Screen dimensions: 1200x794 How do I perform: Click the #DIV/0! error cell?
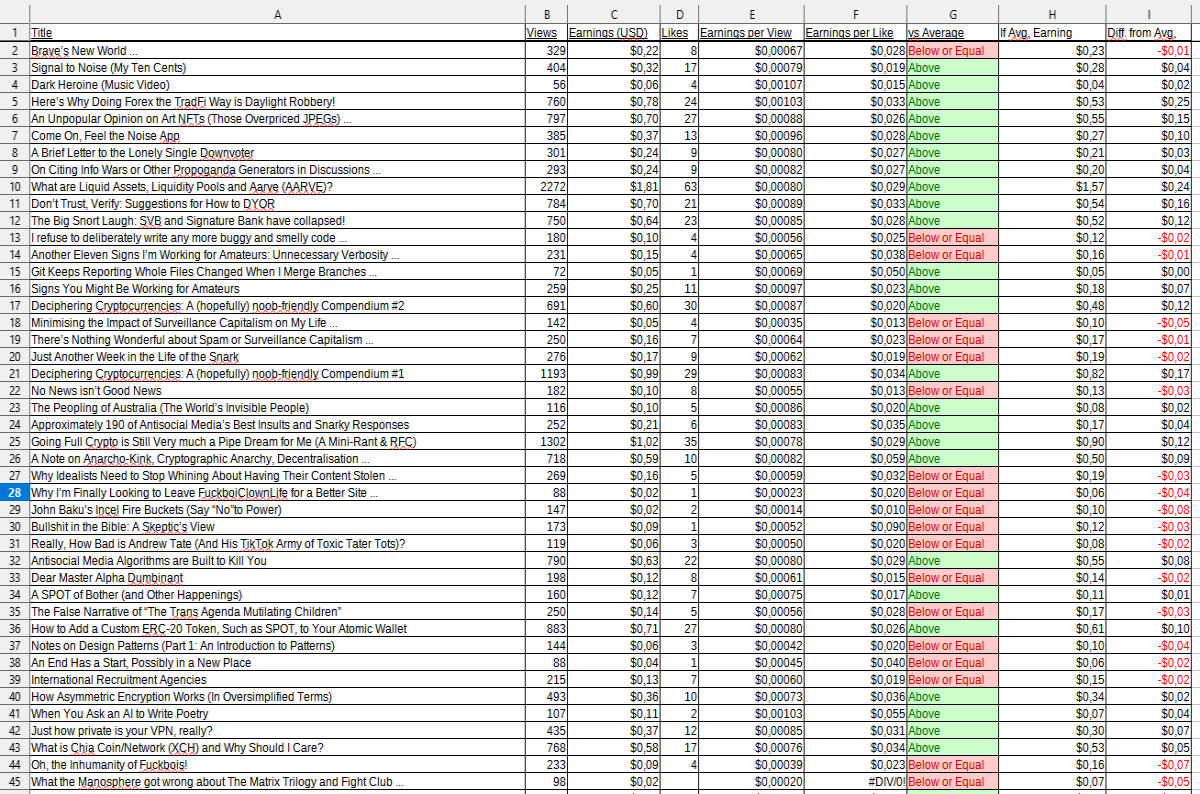(856, 781)
